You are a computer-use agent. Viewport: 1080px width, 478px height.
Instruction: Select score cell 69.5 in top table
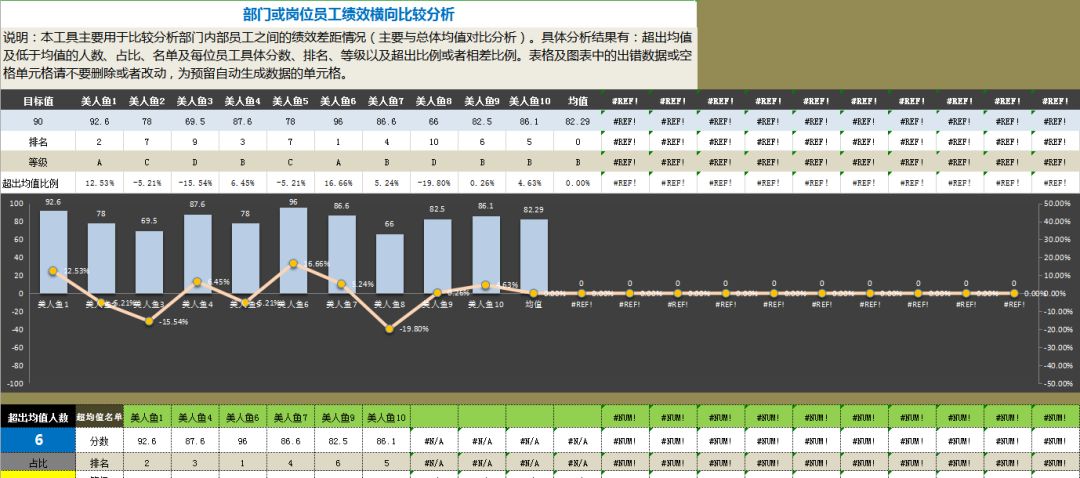195,121
